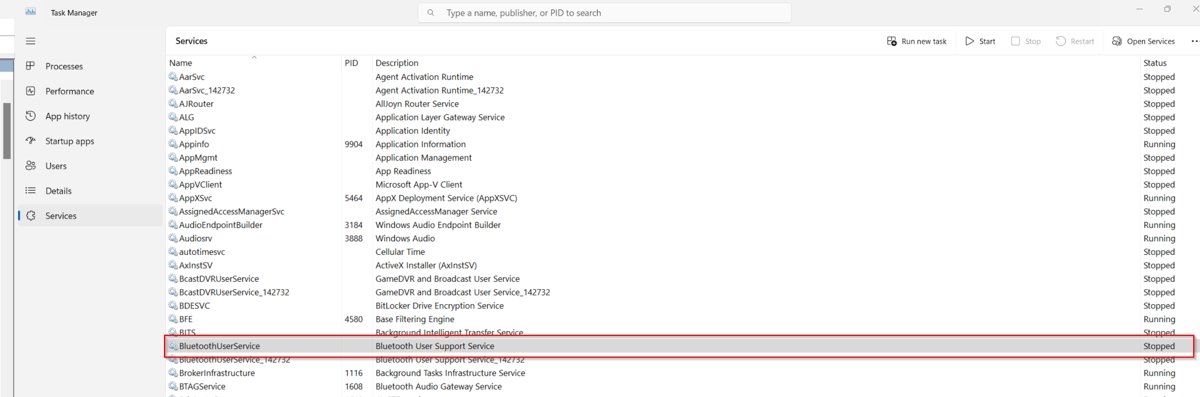Click the Services puzzle icon in sidebar

pyautogui.click(x=30, y=216)
